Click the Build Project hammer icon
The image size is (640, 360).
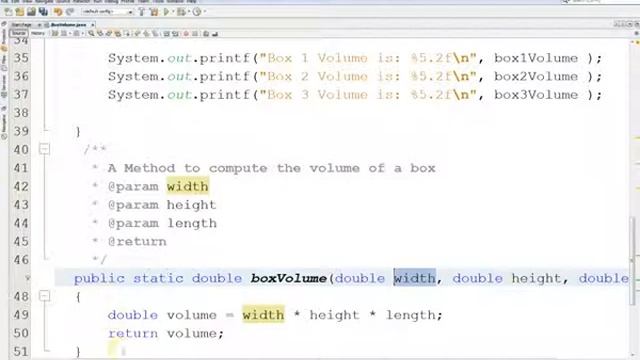tap(142, 12)
